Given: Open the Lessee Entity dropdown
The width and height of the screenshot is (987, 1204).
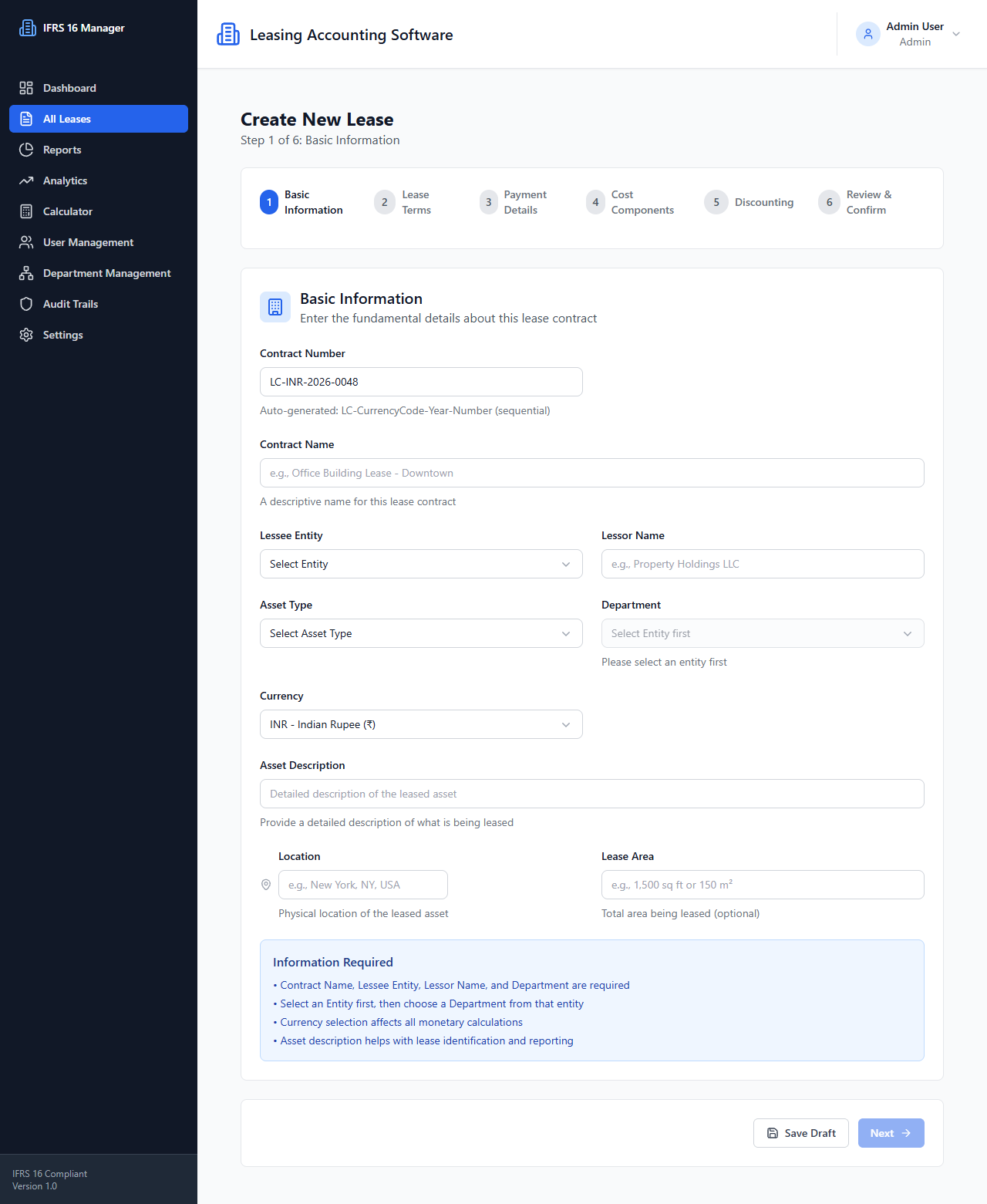Looking at the screenshot, I should pyautogui.click(x=421, y=564).
